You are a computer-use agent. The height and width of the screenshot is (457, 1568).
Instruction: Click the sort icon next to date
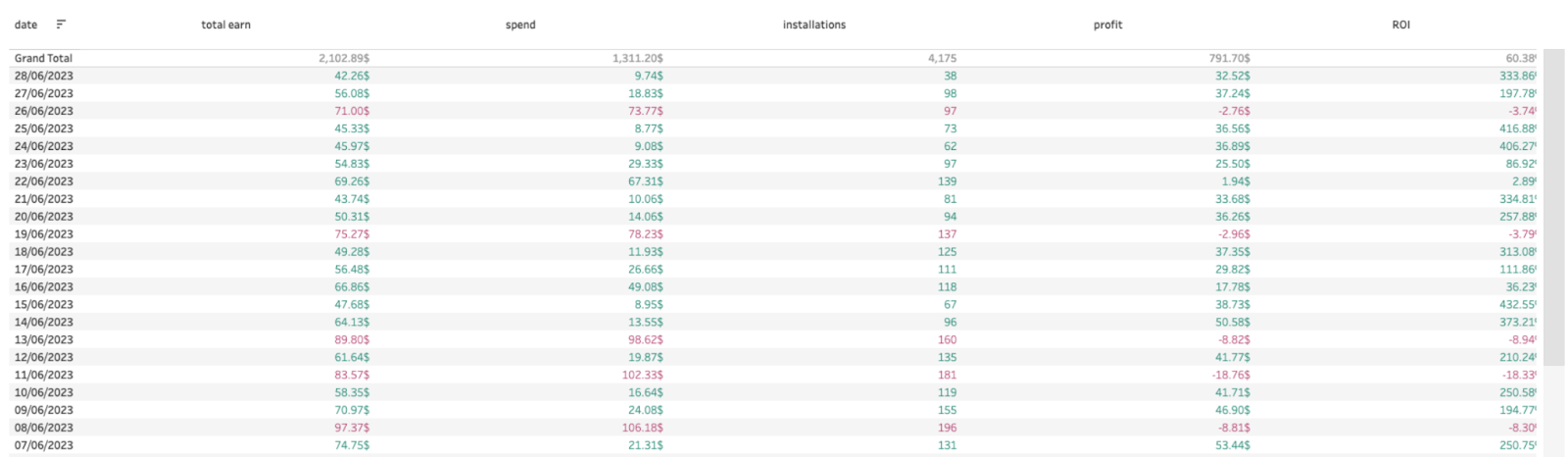pos(61,25)
